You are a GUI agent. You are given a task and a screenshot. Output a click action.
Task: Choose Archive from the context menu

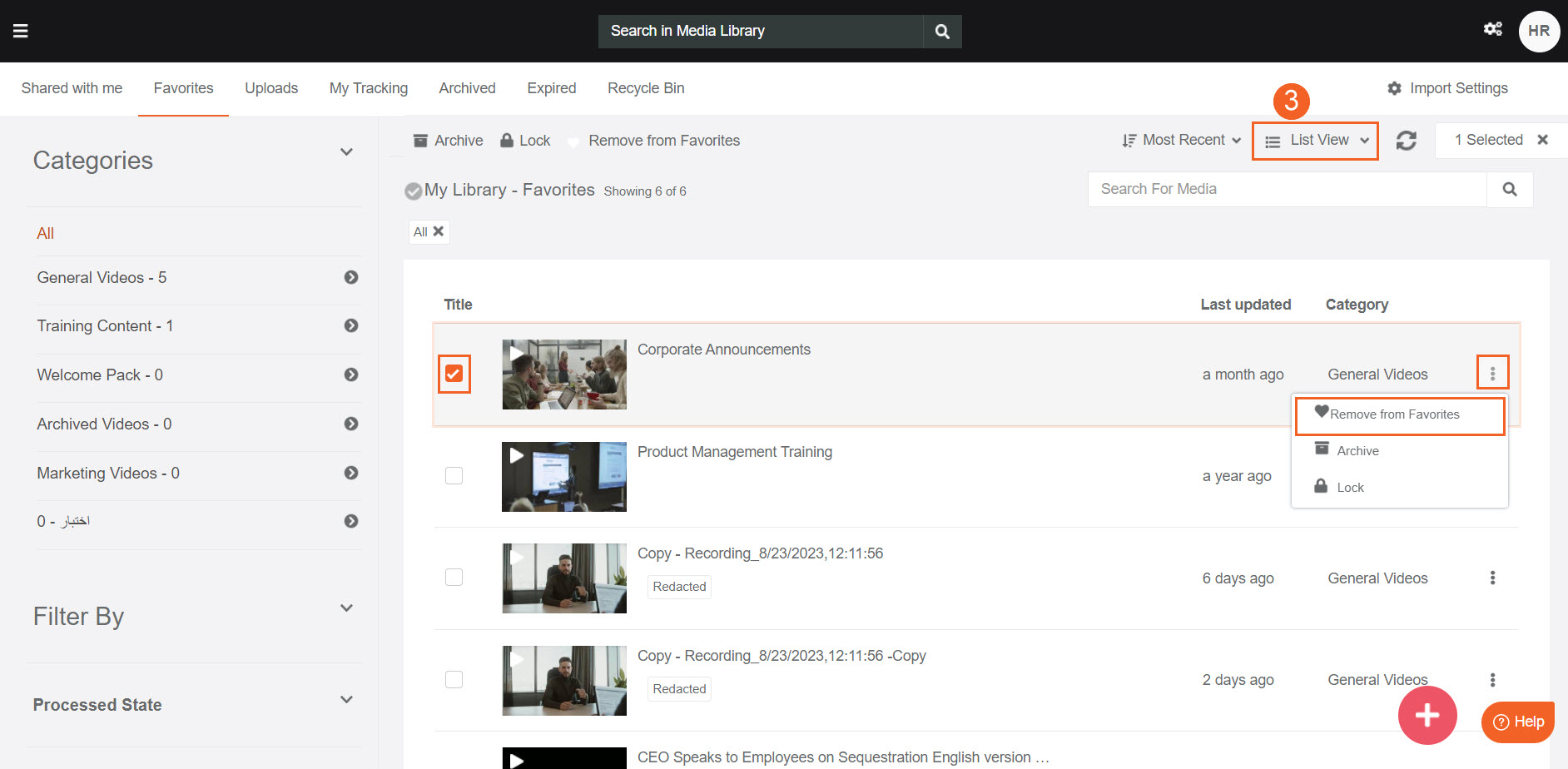[1357, 450]
